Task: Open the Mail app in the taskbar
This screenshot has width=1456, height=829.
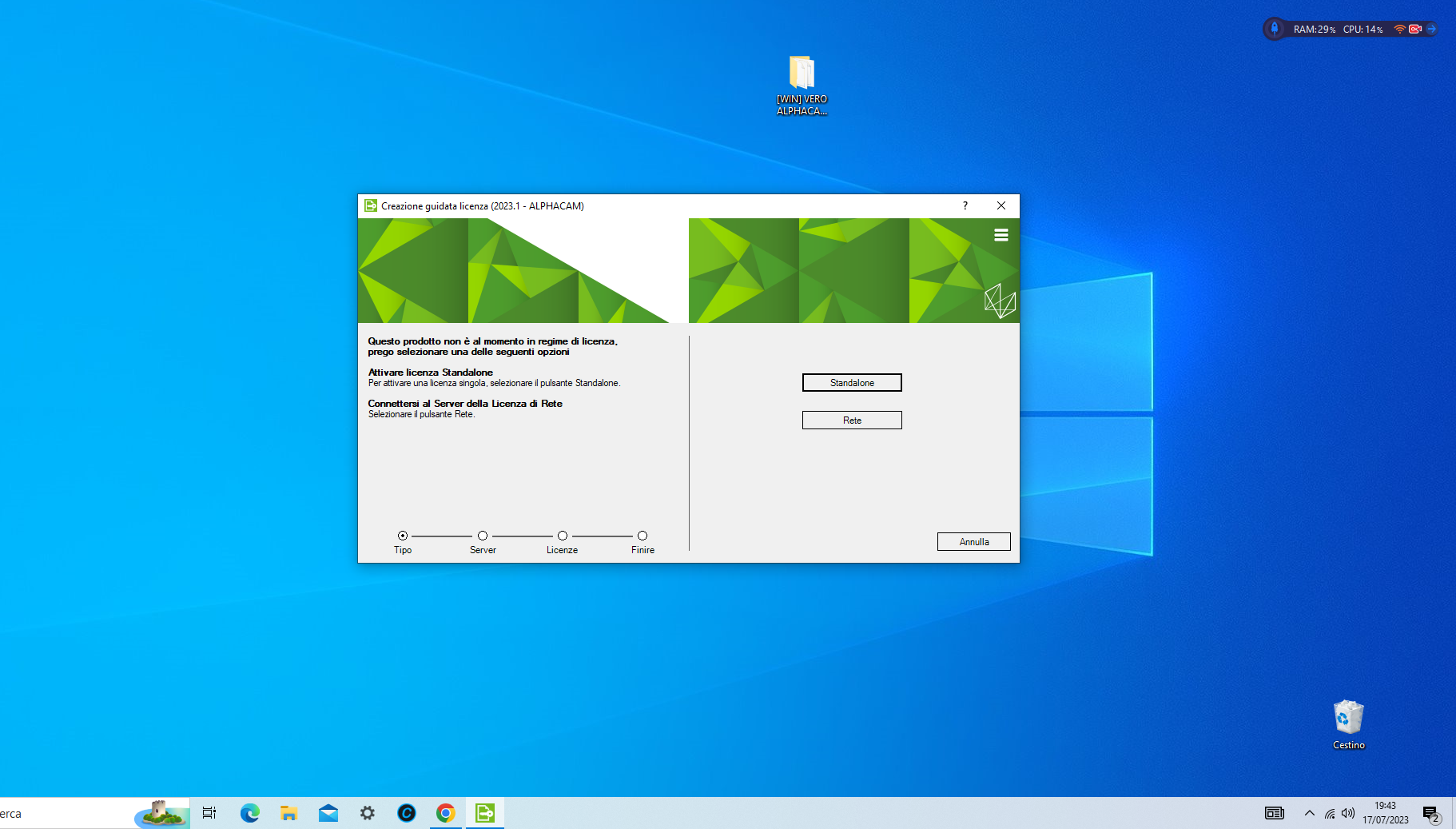Action: click(328, 813)
